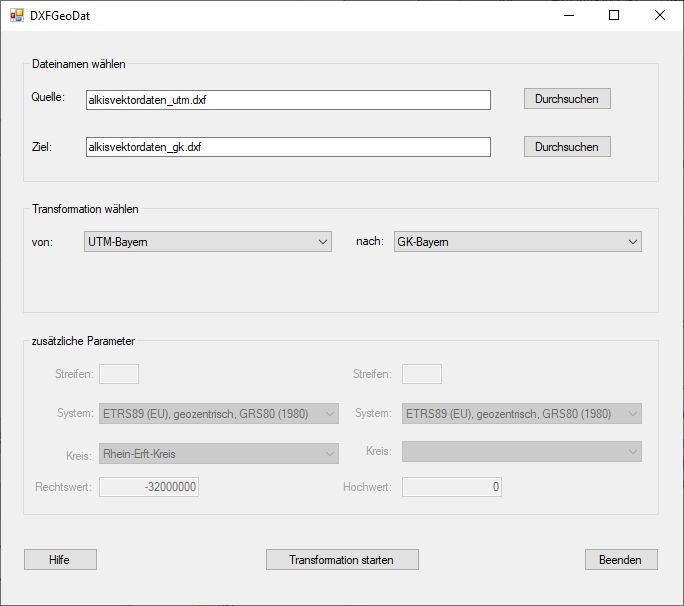The image size is (684, 606).
Task: Click the Rechtswert value field
Action: [149, 488]
